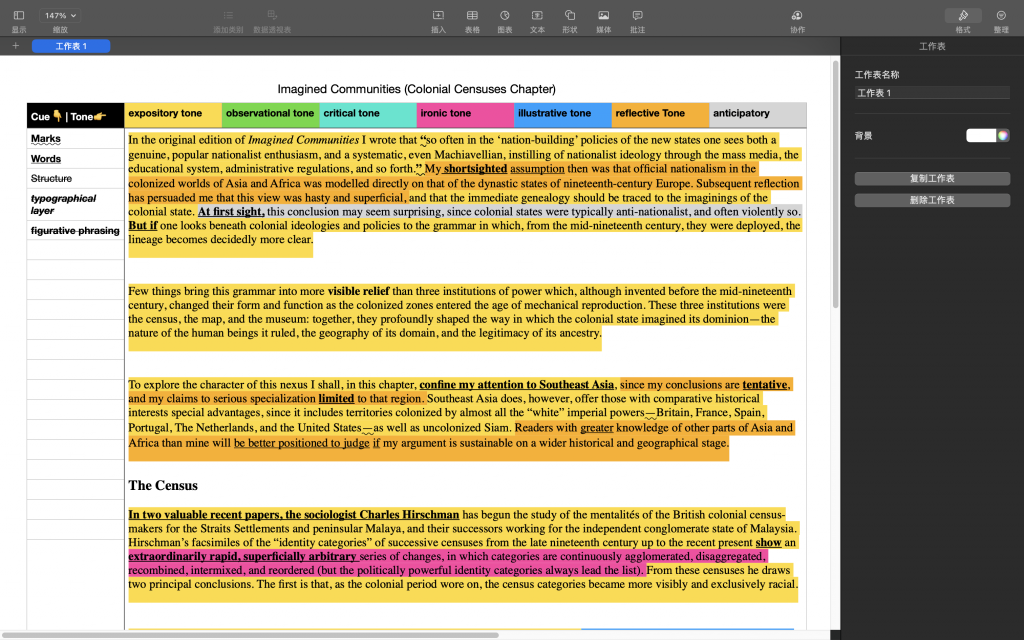
Task: Select the 工作表 inspector tab header
Action: [x=932, y=47]
